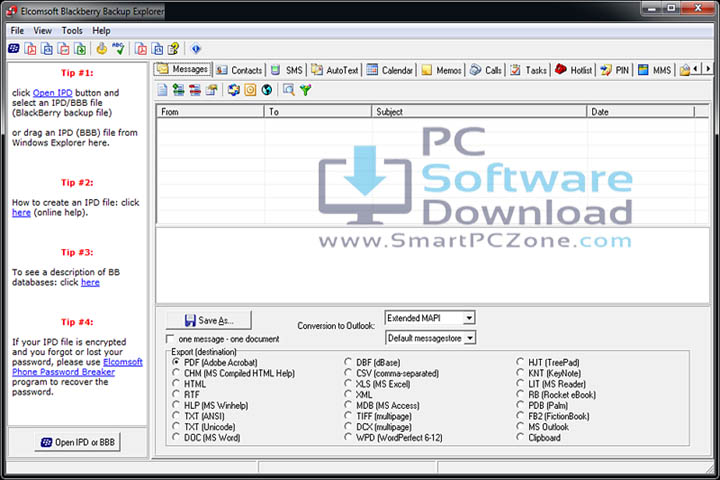Click the blue diamond info icon
Image resolution: width=720 pixels, height=480 pixels.
point(196,48)
